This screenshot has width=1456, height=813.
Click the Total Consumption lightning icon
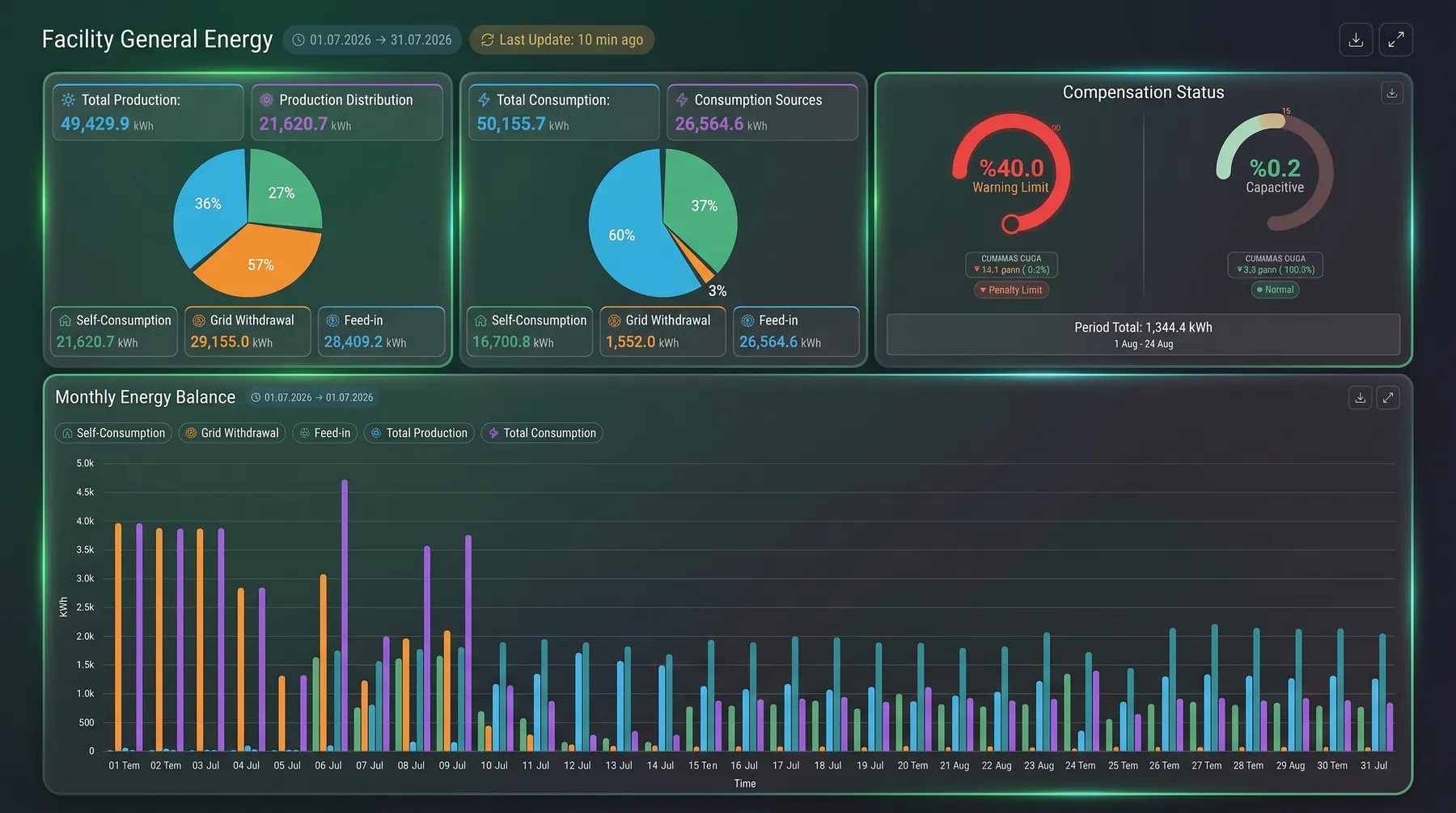pos(484,100)
